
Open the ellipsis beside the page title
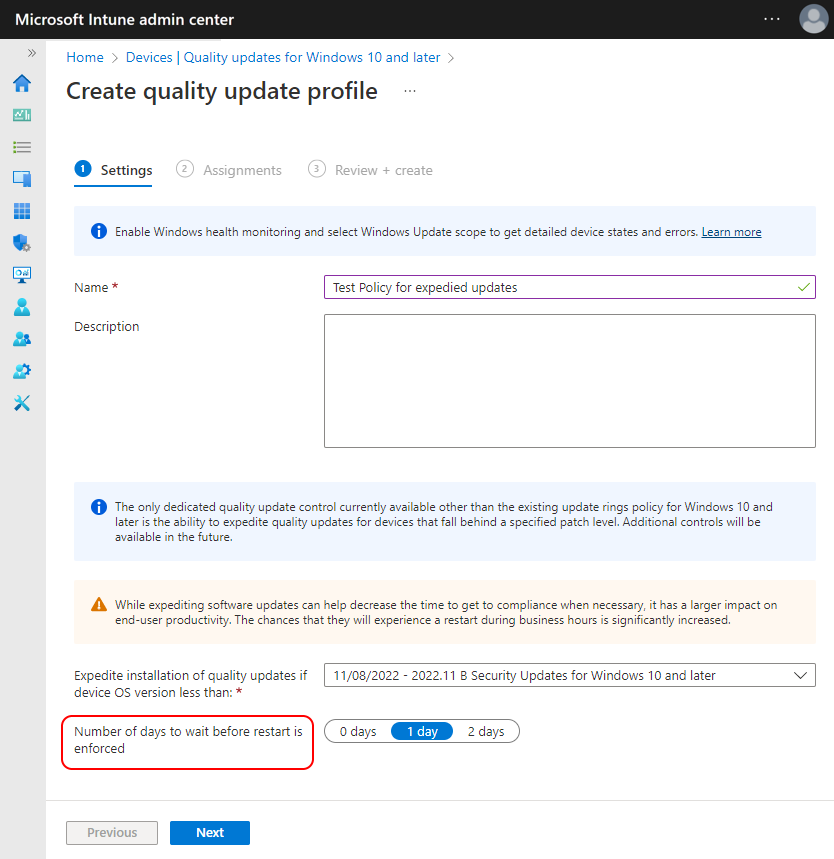[x=410, y=91]
